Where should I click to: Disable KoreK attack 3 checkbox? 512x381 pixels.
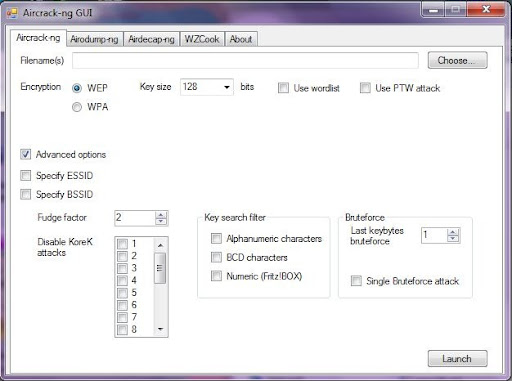[122, 268]
